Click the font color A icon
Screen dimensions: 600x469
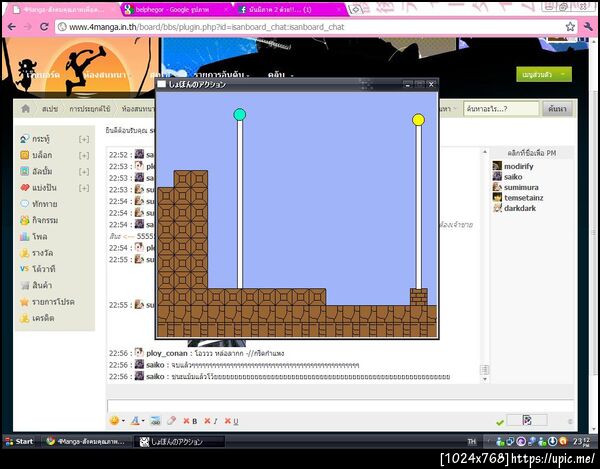click(x=135, y=421)
